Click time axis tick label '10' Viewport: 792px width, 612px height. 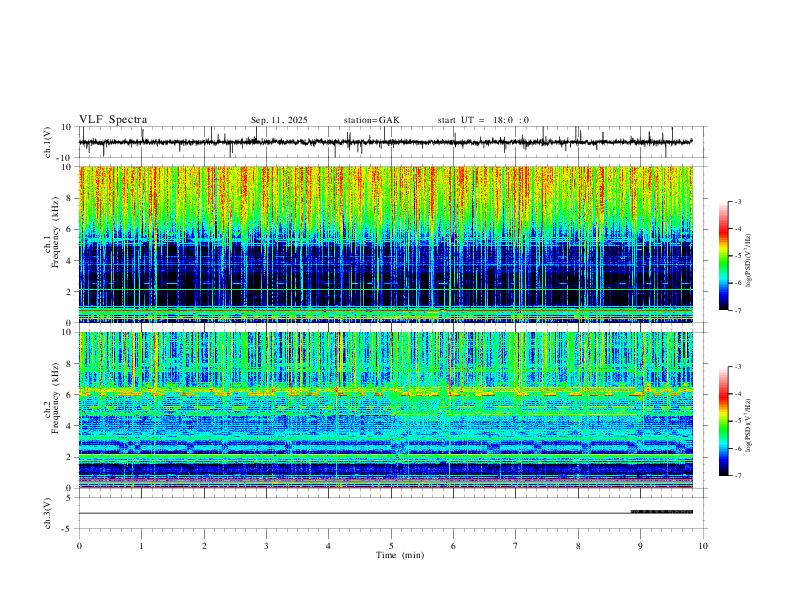(703, 546)
